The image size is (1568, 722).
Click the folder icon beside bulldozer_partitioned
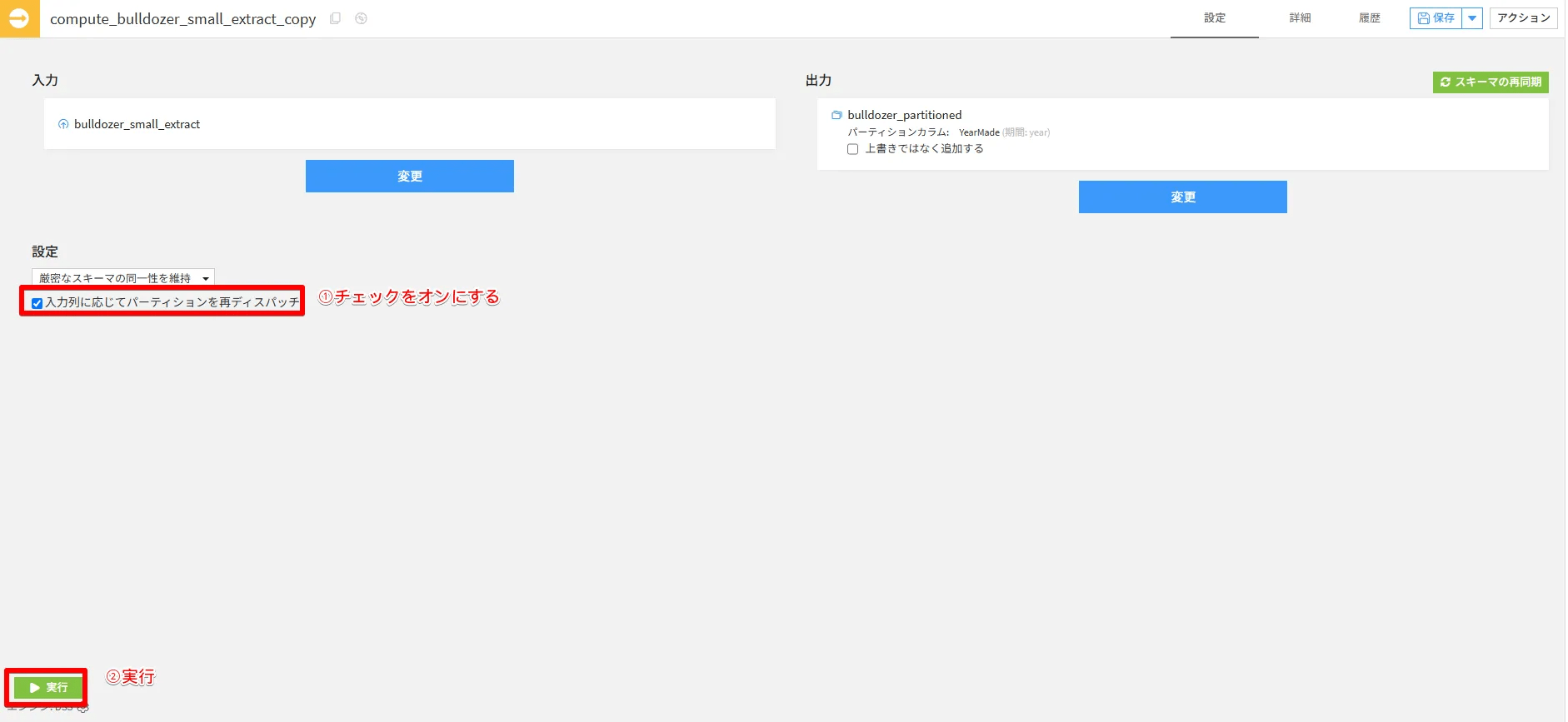point(836,115)
